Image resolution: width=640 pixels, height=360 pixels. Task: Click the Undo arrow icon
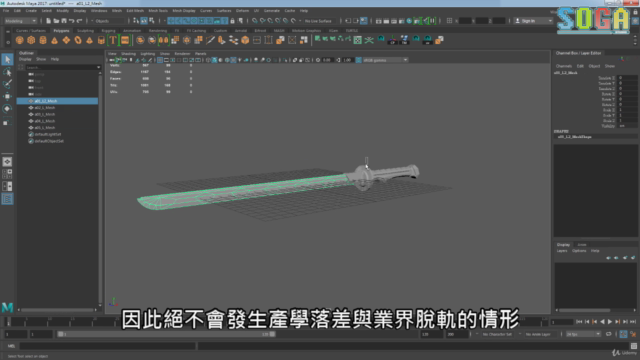click(x=72, y=21)
